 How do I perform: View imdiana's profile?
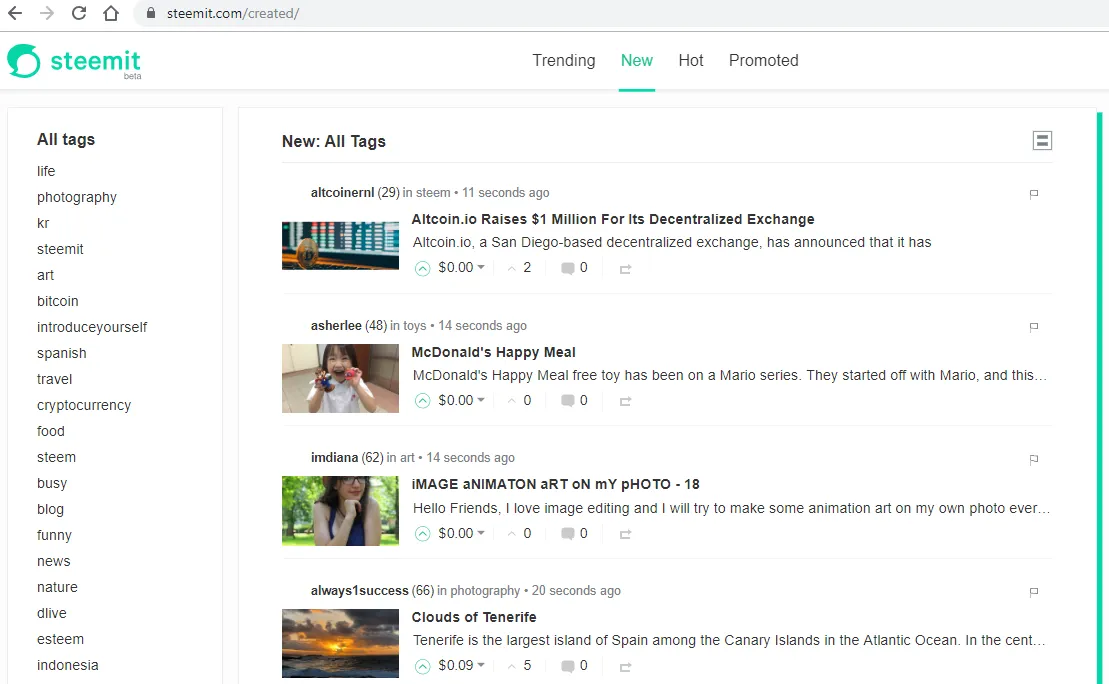334,458
